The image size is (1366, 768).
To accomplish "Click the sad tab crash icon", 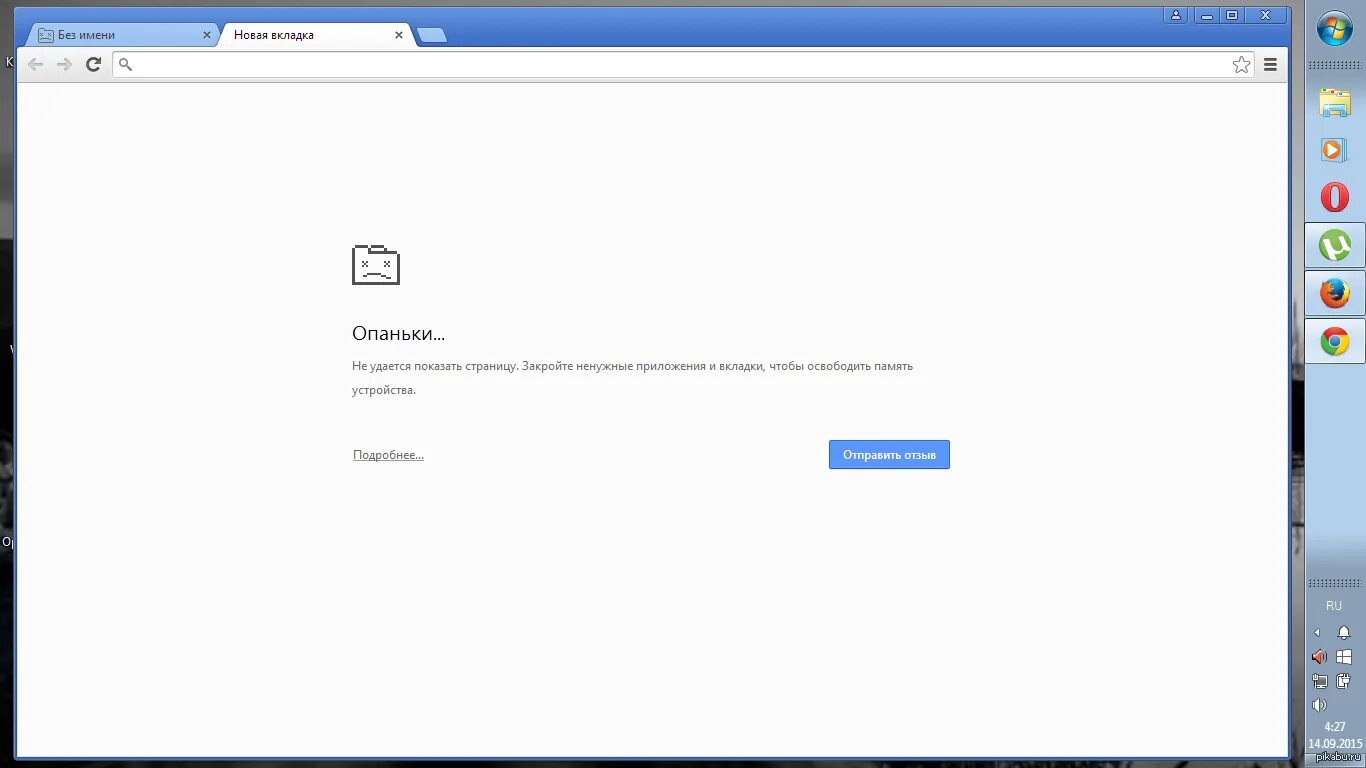I will coord(376,264).
